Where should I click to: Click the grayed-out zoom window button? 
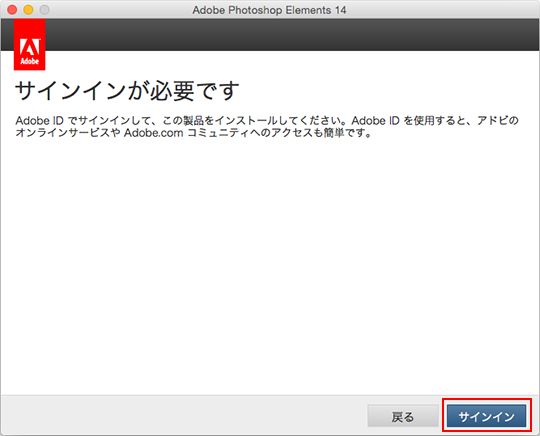point(44,10)
